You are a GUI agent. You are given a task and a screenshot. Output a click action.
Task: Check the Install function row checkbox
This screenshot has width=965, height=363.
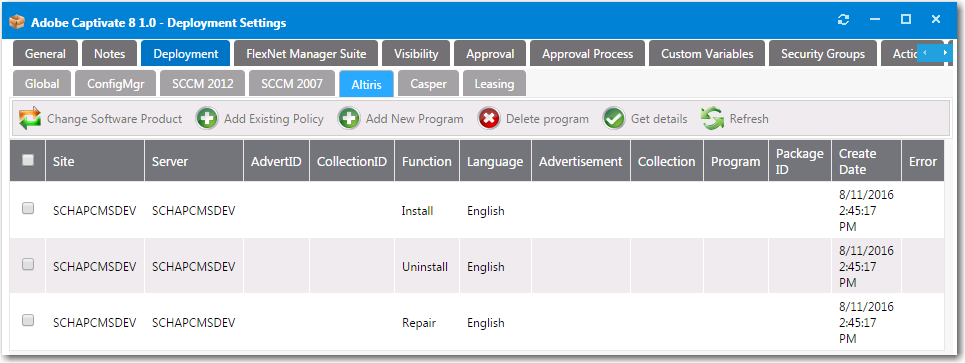(x=28, y=208)
